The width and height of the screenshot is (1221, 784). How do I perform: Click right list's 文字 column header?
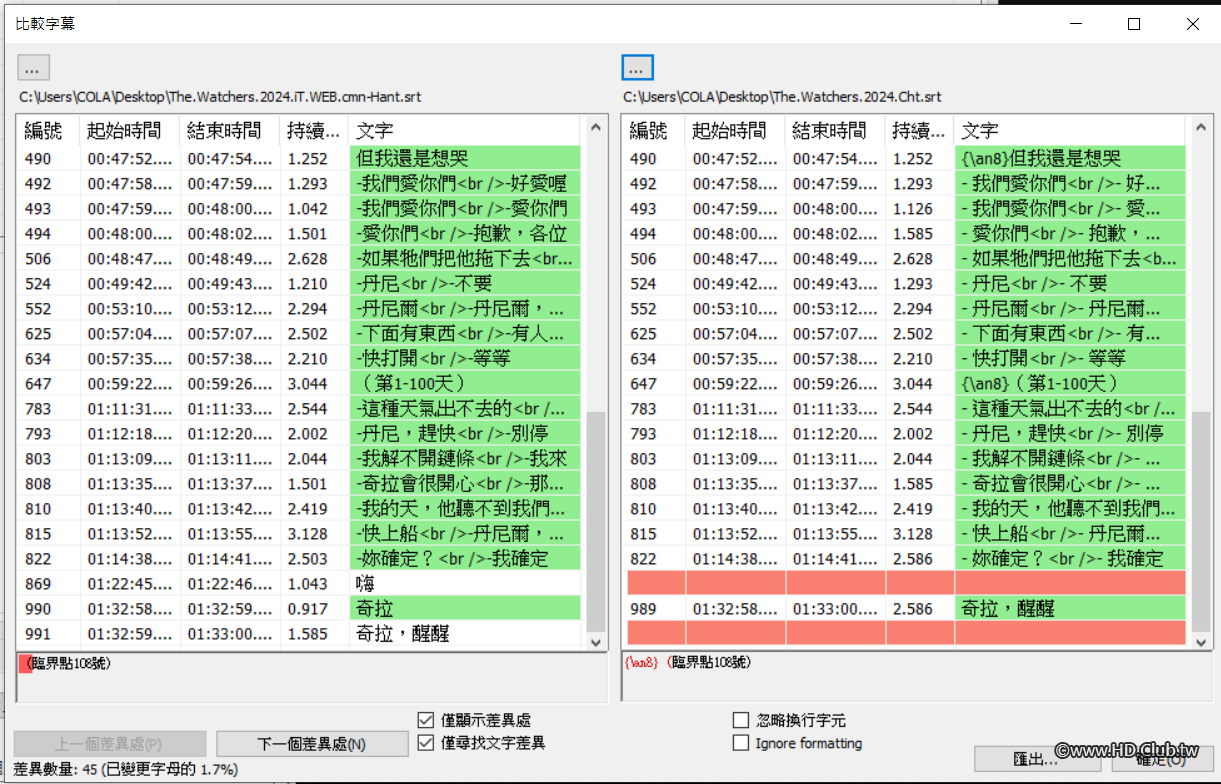tap(1070, 130)
